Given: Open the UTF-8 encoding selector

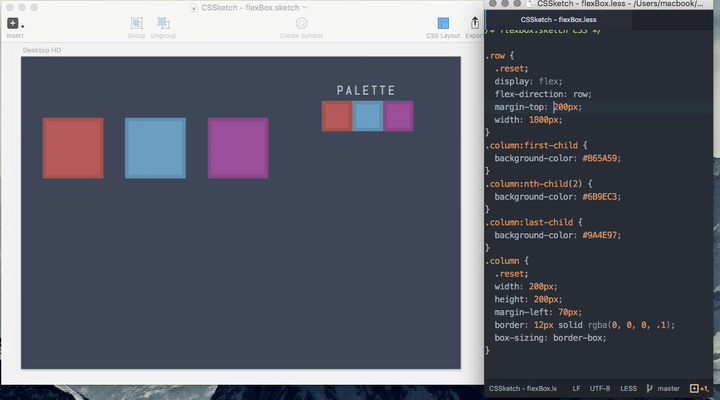Looking at the screenshot, I should coord(600,388).
